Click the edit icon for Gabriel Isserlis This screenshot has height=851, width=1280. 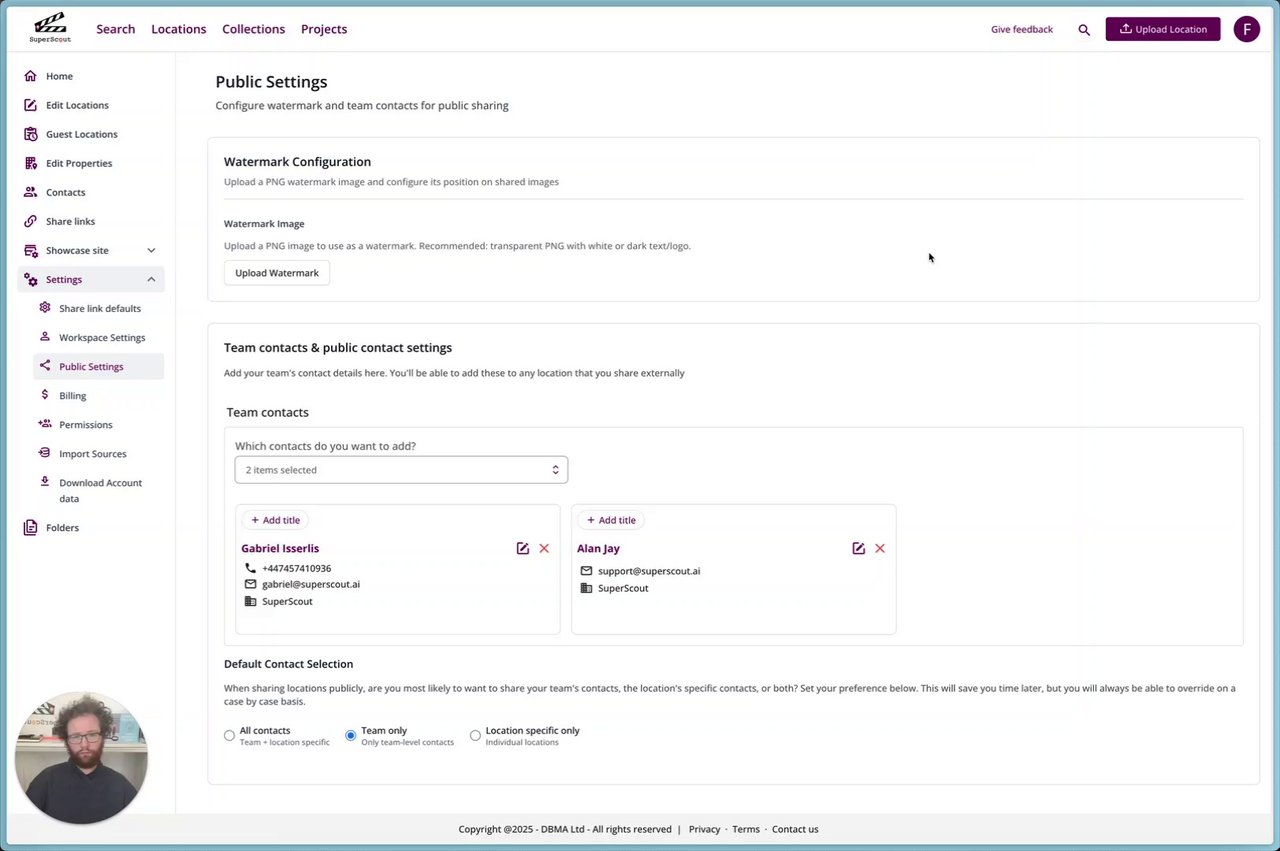coord(522,548)
